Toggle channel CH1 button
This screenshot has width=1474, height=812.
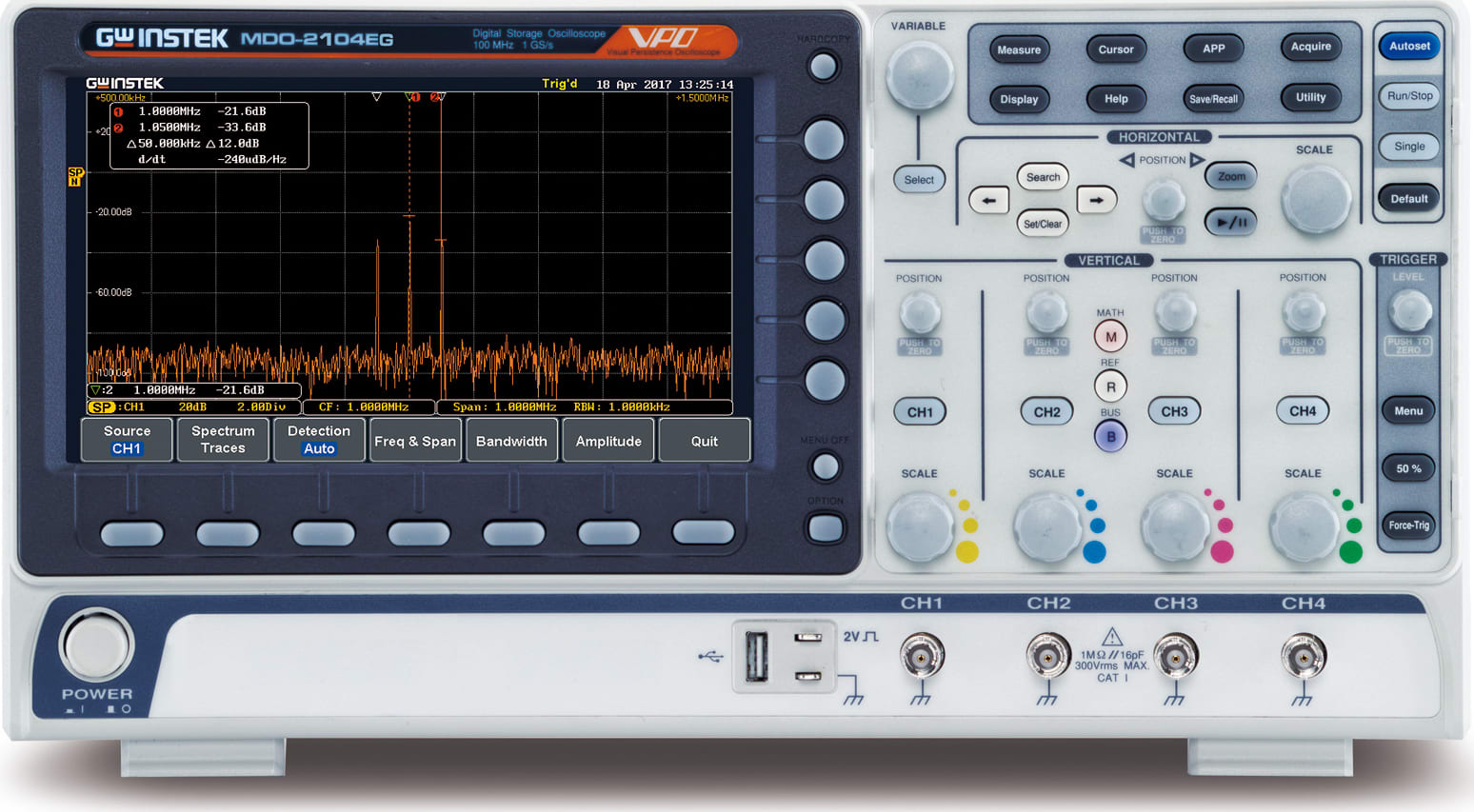pos(920,412)
